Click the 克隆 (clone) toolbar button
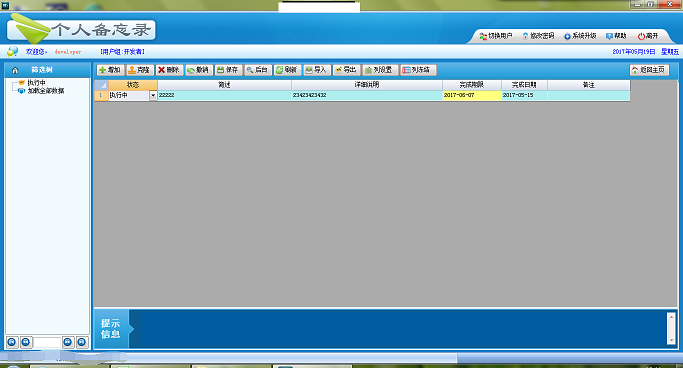Image resolution: width=683 pixels, height=368 pixels. [x=140, y=70]
